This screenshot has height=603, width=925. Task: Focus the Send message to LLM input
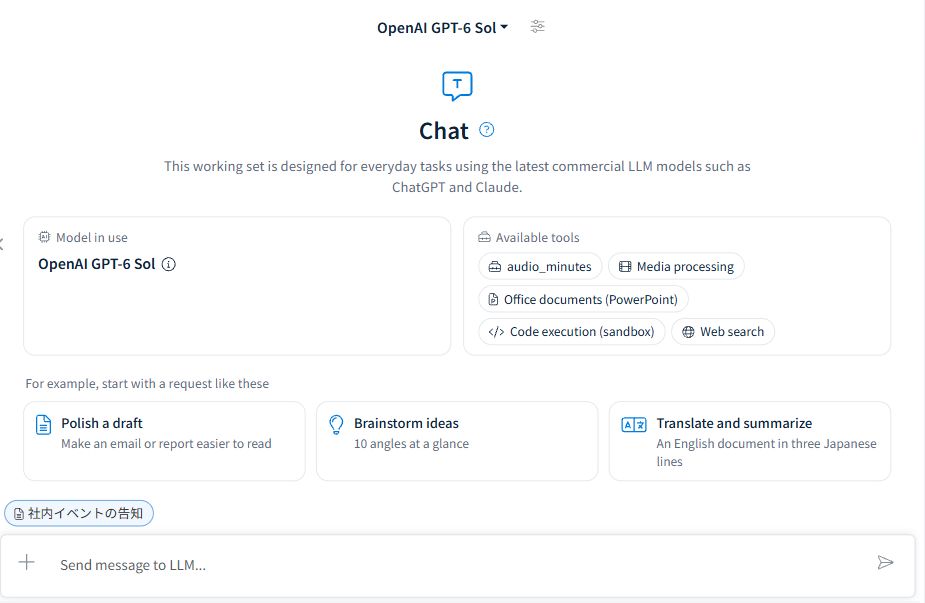click(x=457, y=565)
